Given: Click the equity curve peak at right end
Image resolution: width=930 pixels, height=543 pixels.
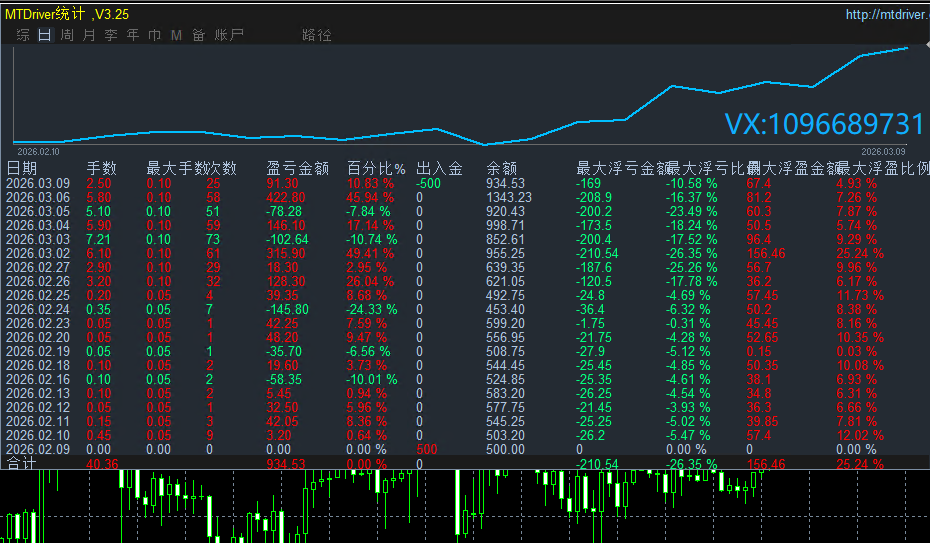Looking at the screenshot, I should coord(907,47).
